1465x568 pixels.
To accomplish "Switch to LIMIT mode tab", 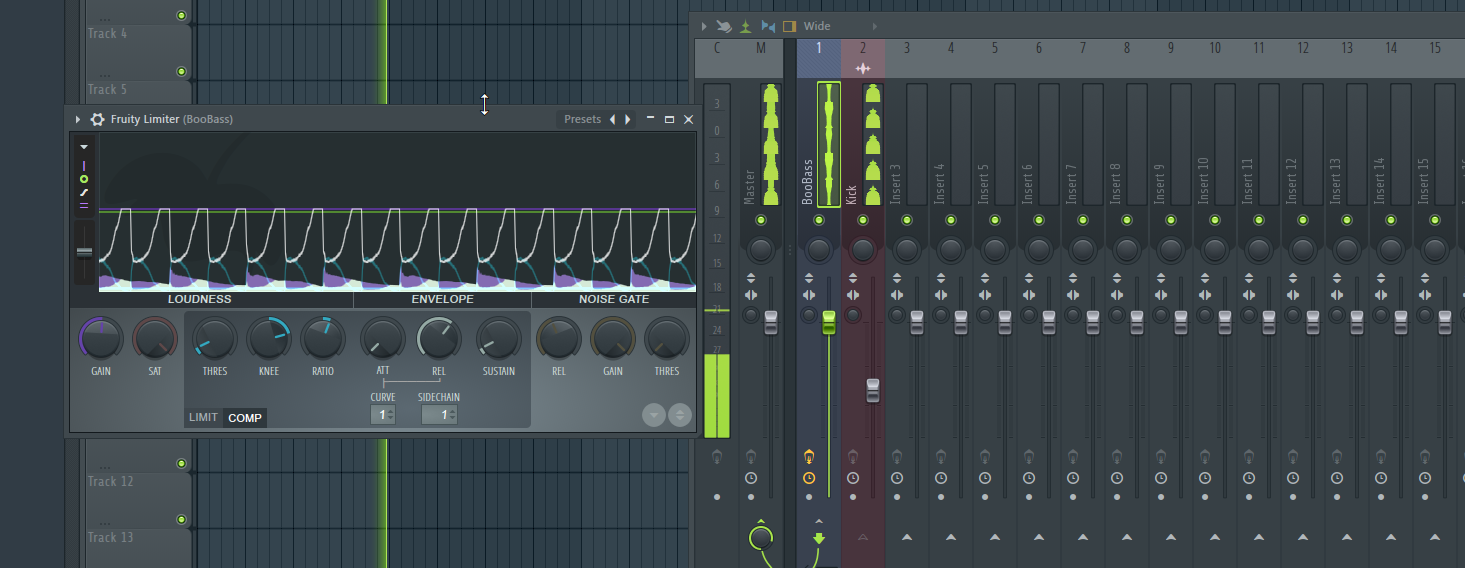I will [203, 418].
